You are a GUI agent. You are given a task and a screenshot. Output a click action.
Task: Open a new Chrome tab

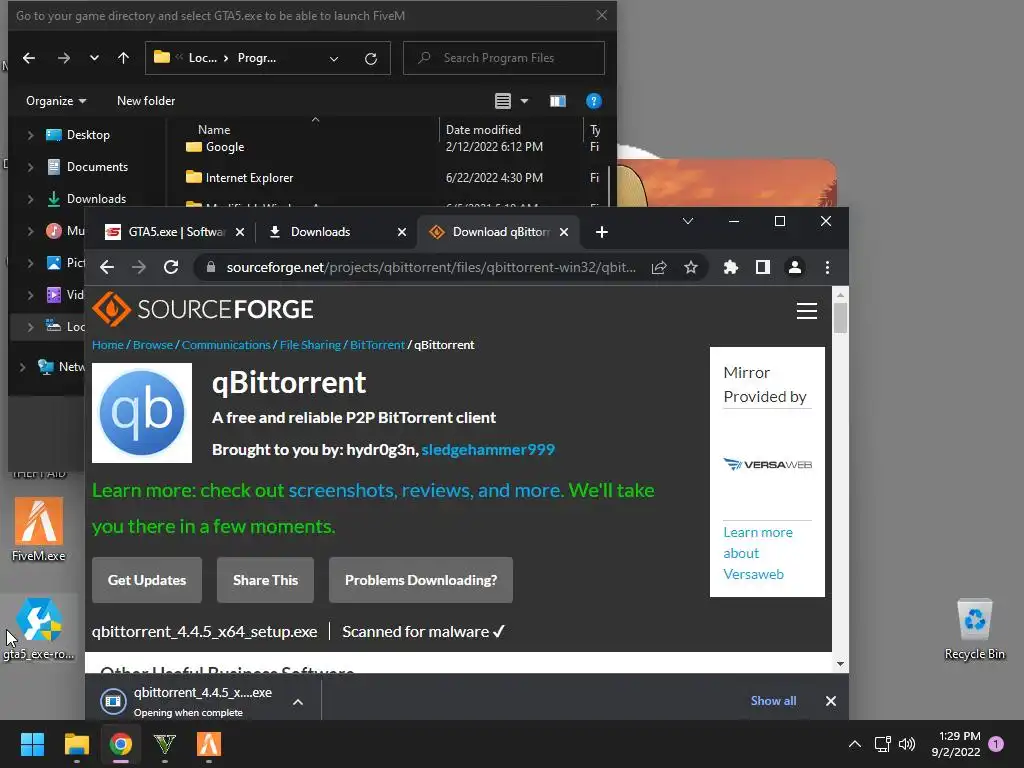point(601,232)
